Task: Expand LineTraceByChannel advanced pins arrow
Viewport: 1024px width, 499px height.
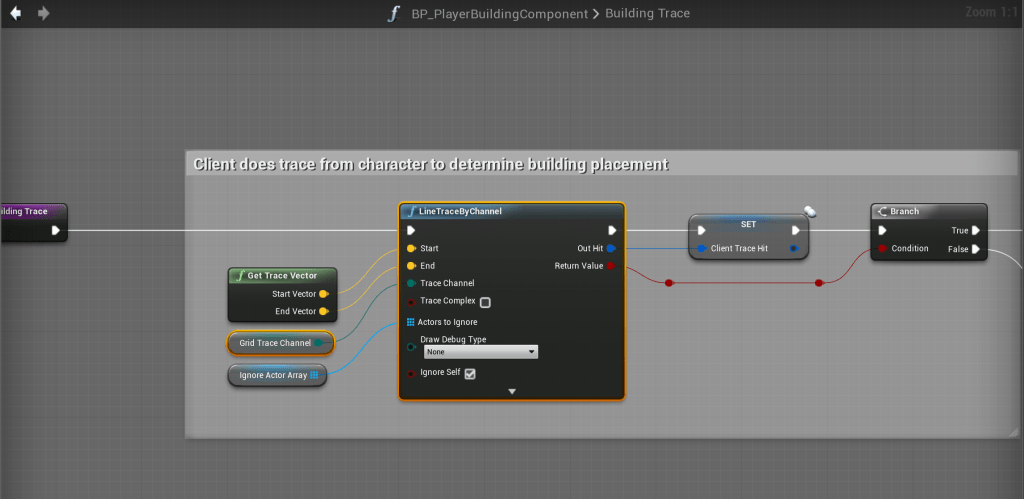Action: (512, 391)
